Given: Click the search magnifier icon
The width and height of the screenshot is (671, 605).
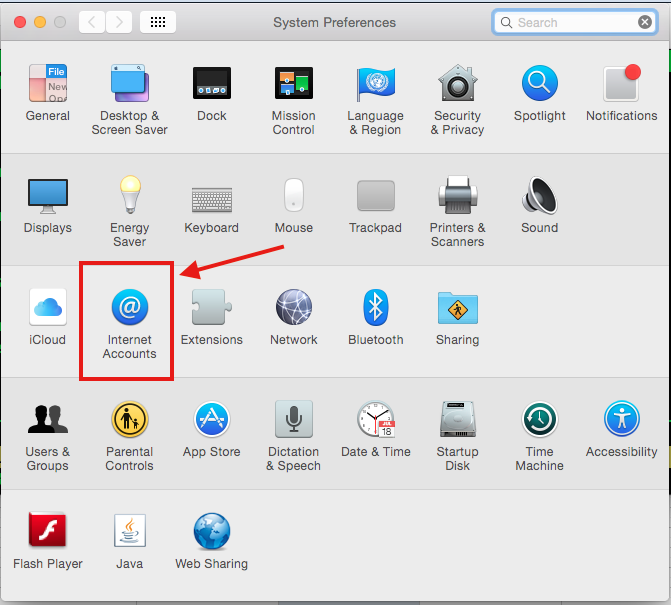Looking at the screenshot, I should point(506,22).
